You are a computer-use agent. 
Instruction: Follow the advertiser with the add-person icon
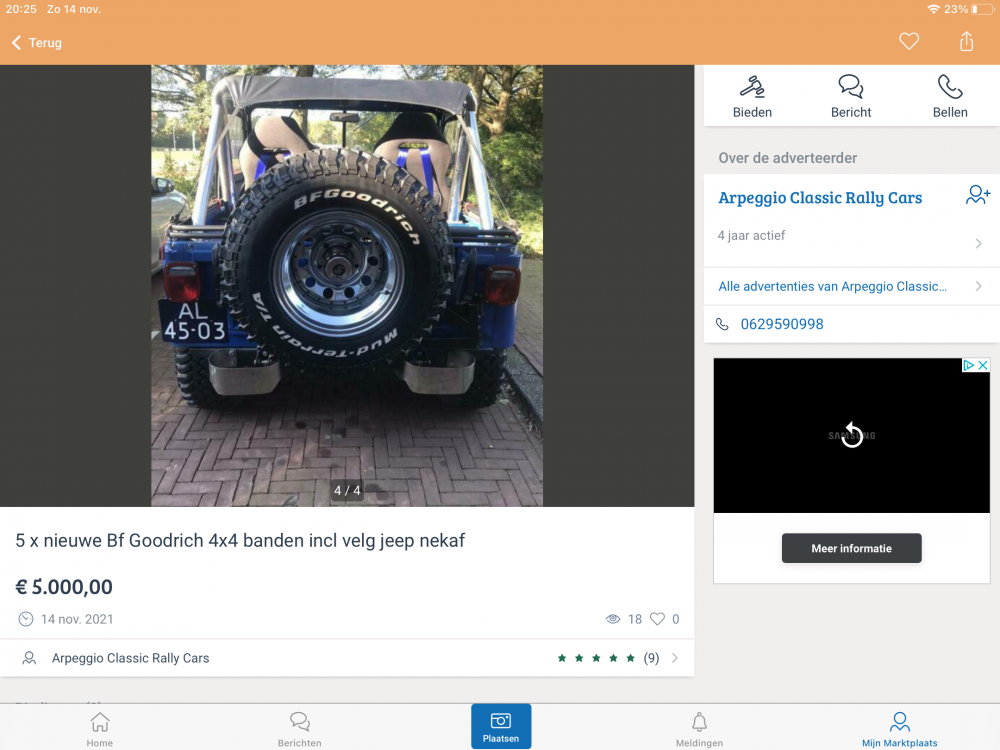[977, 196]
